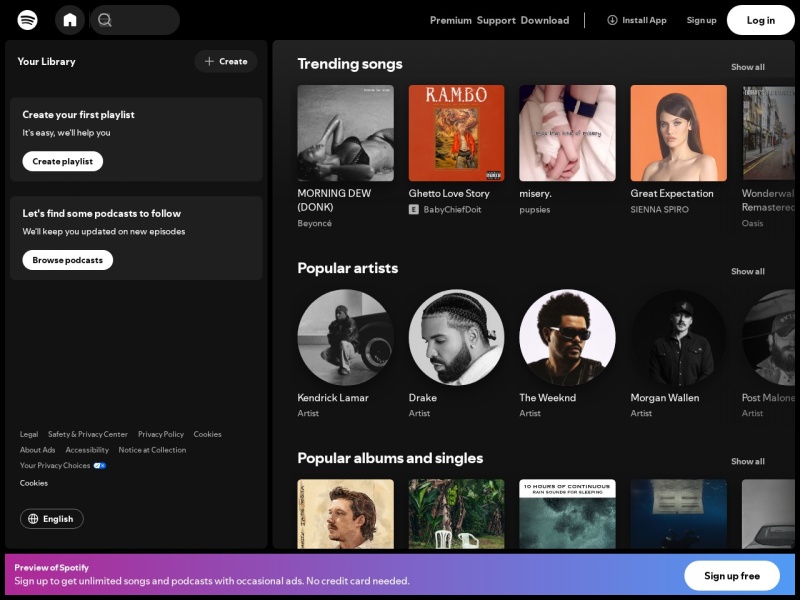Open misery. song cover art
Screen dimensions: 800x600
click(x=567, y=133)
